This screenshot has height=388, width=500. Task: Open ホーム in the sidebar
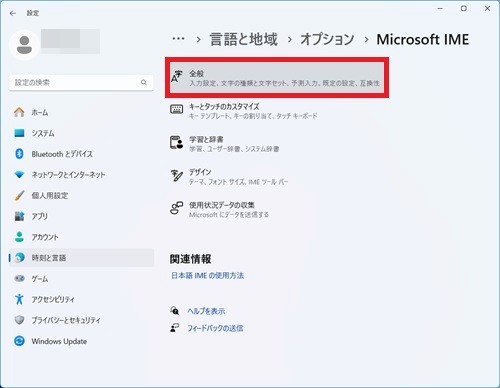82,112
